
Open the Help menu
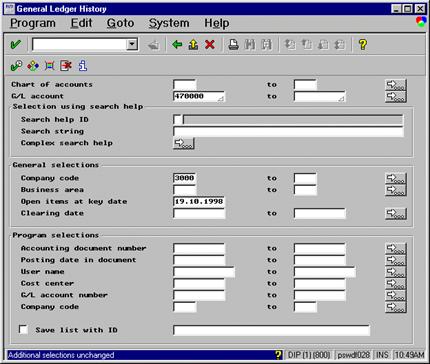pos(217,23)
